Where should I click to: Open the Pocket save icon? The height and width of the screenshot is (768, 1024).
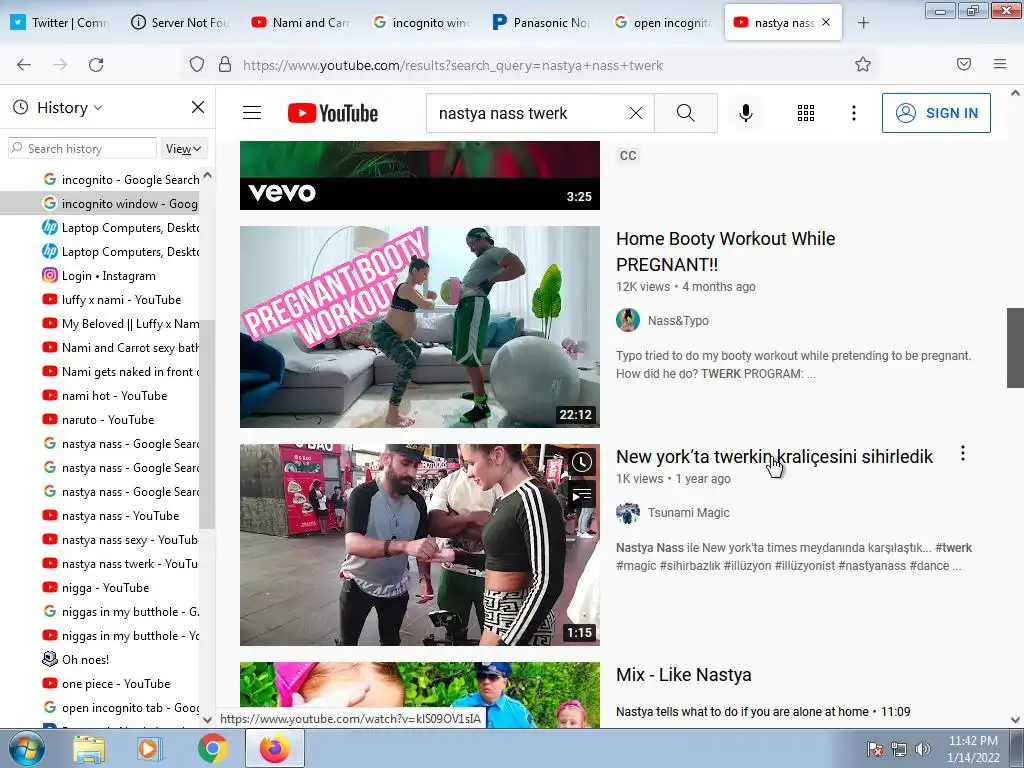964,64
